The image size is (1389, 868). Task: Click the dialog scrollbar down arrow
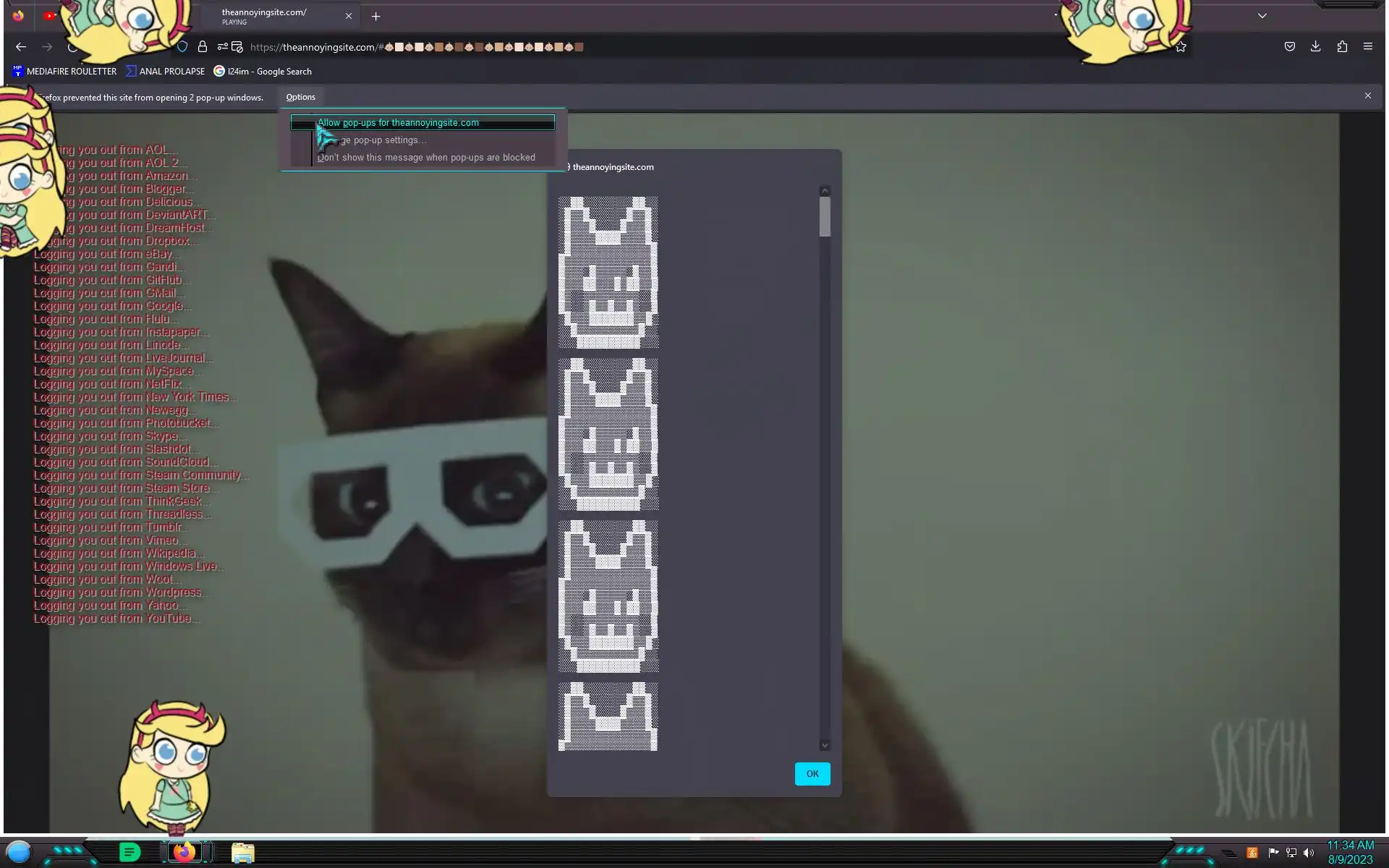point(824,745)
